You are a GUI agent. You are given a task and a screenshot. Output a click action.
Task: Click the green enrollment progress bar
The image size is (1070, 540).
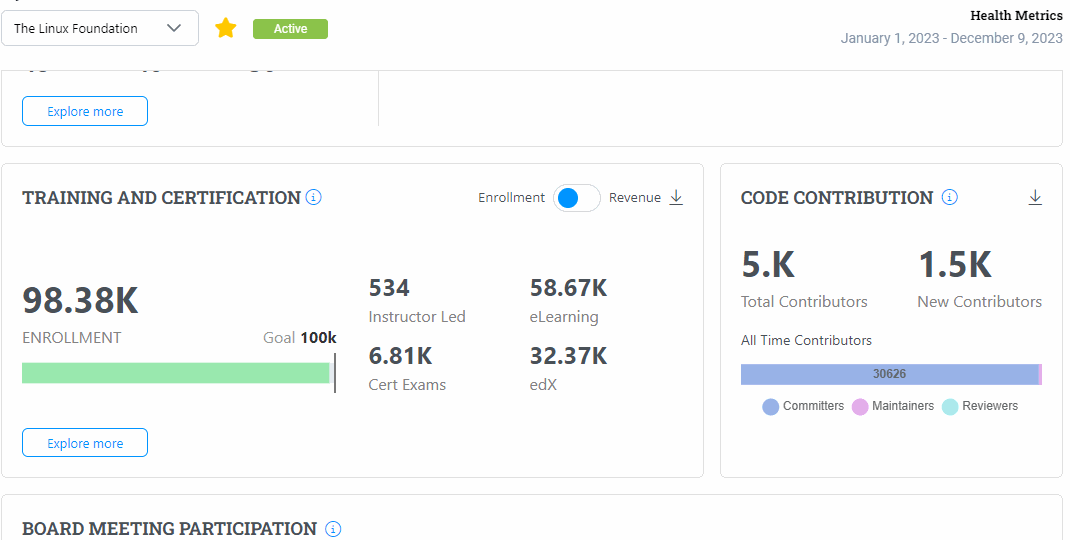(x=175, y=373)
